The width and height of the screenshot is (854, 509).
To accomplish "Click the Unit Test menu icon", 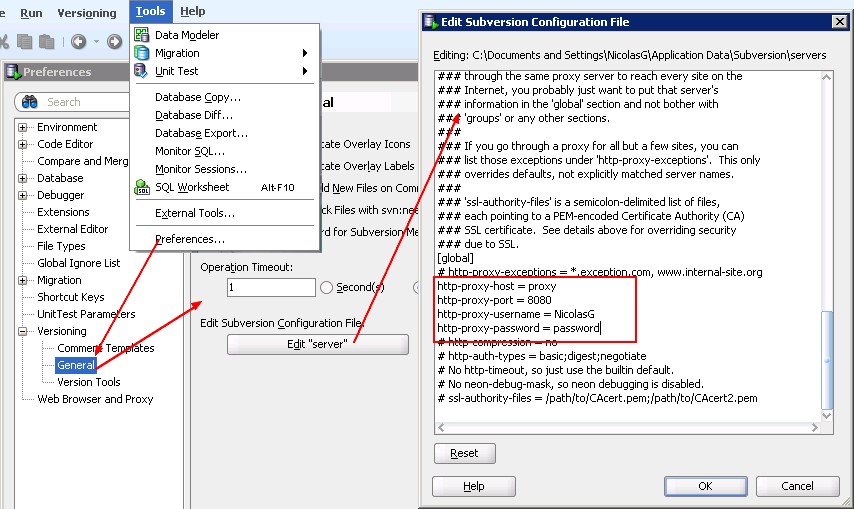I will pos(142,71).
